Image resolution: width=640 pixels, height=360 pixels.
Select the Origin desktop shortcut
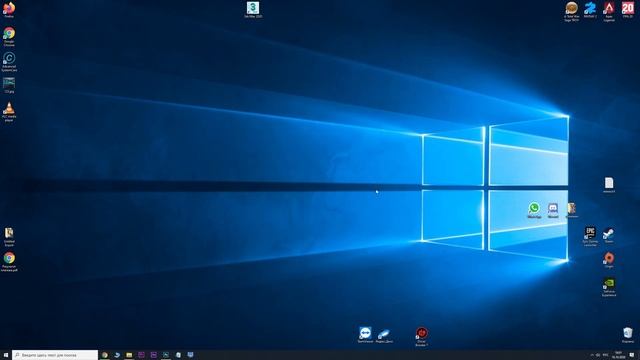click(609, 260)
